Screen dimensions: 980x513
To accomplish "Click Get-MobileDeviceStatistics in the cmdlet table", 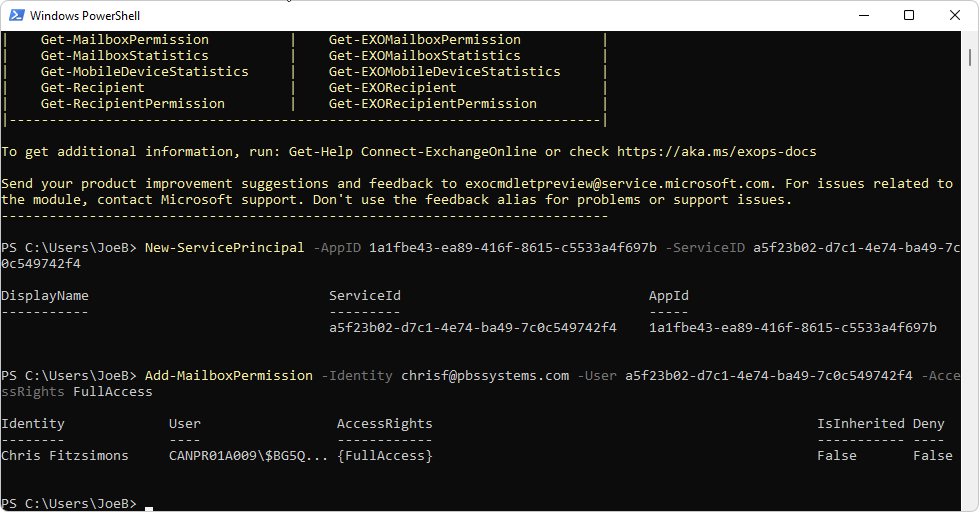I will tap(145, 72).
